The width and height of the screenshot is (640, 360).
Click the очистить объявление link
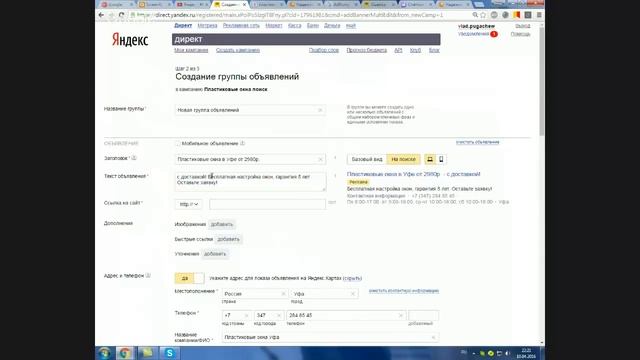(478, 142)
